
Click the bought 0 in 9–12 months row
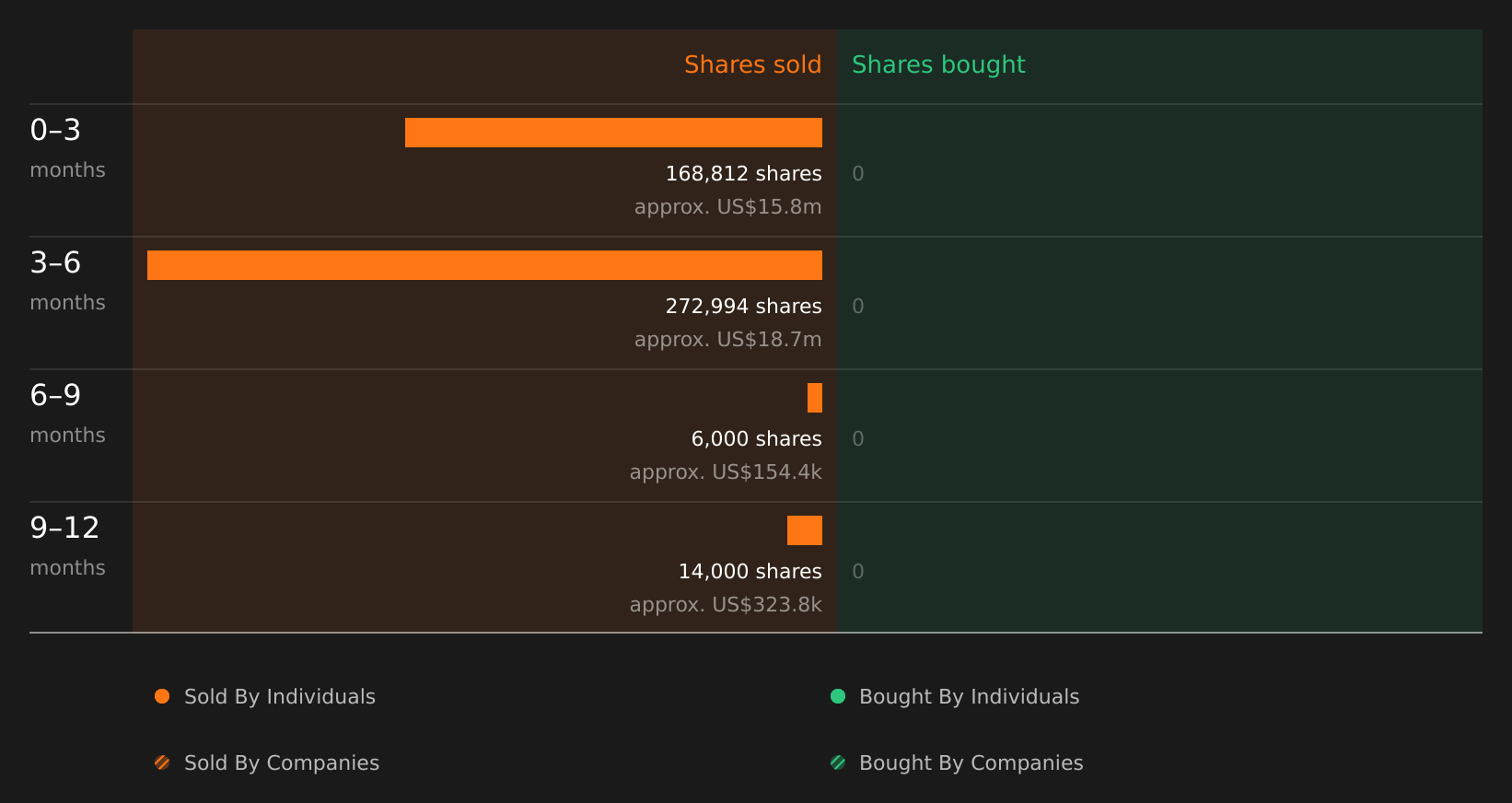coord(858,572)
